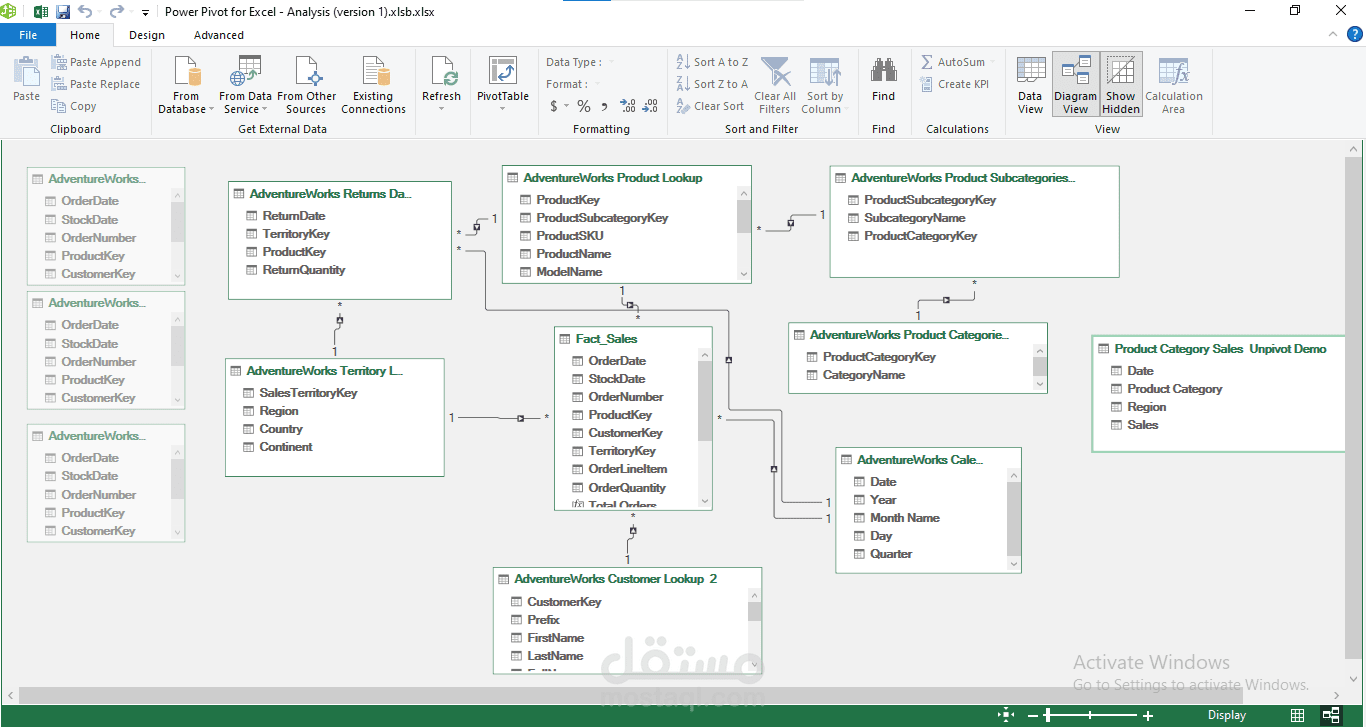Click Clear Sort in ribbon
The height and width of the screenshot is (727, 1366).
(x=710, y=106)
